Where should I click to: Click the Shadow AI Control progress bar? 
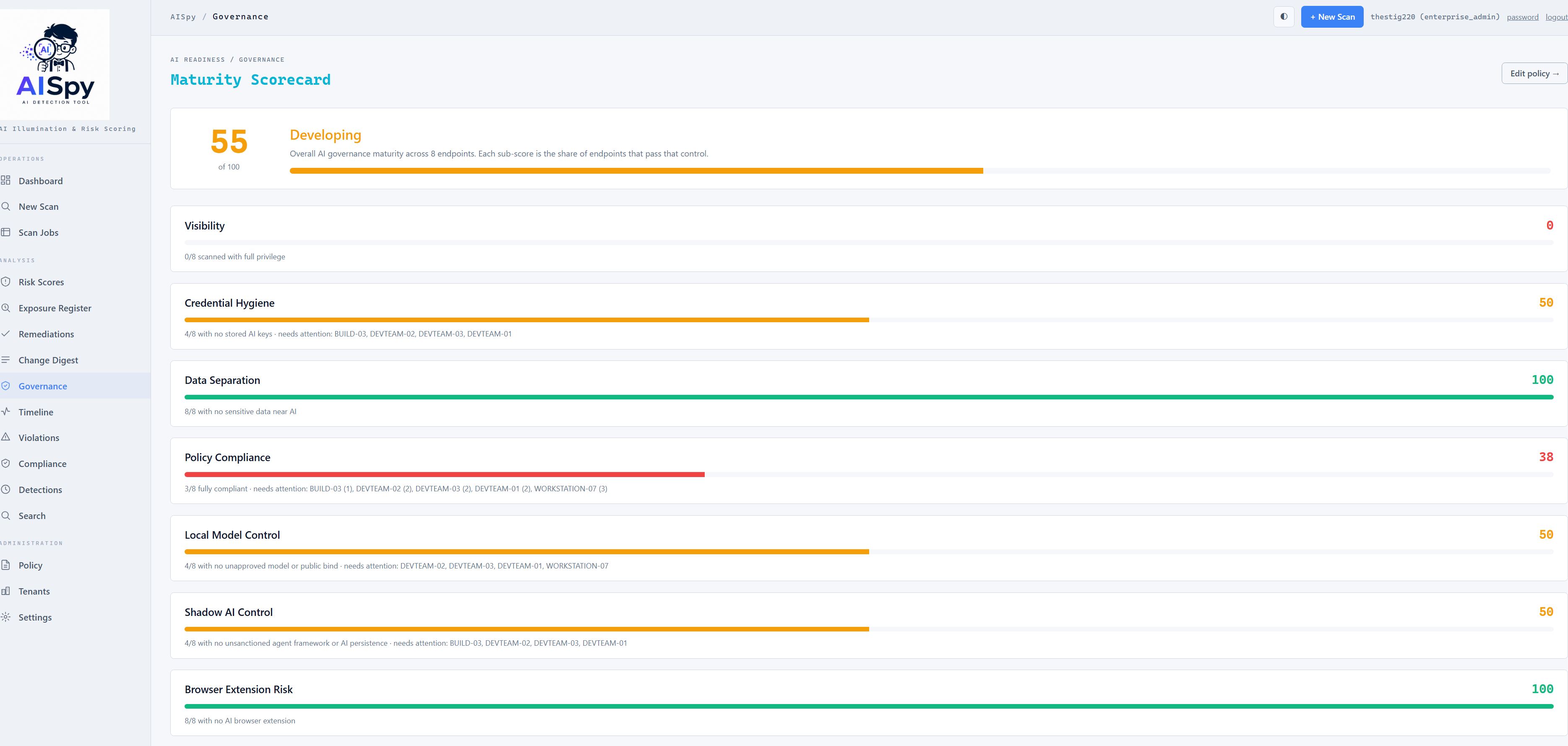869,629
